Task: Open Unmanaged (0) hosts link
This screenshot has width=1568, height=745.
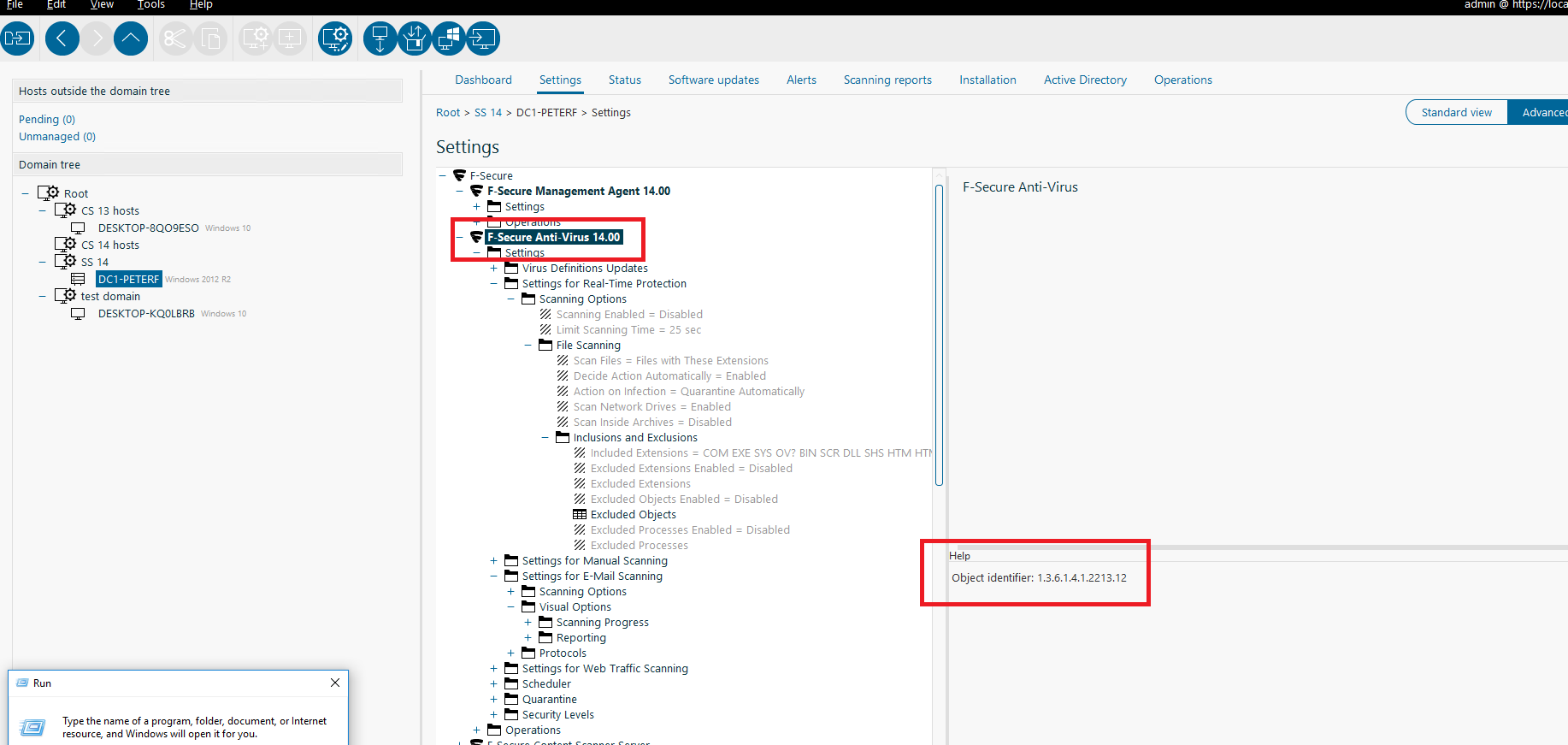Action: (x=57, y=136)
